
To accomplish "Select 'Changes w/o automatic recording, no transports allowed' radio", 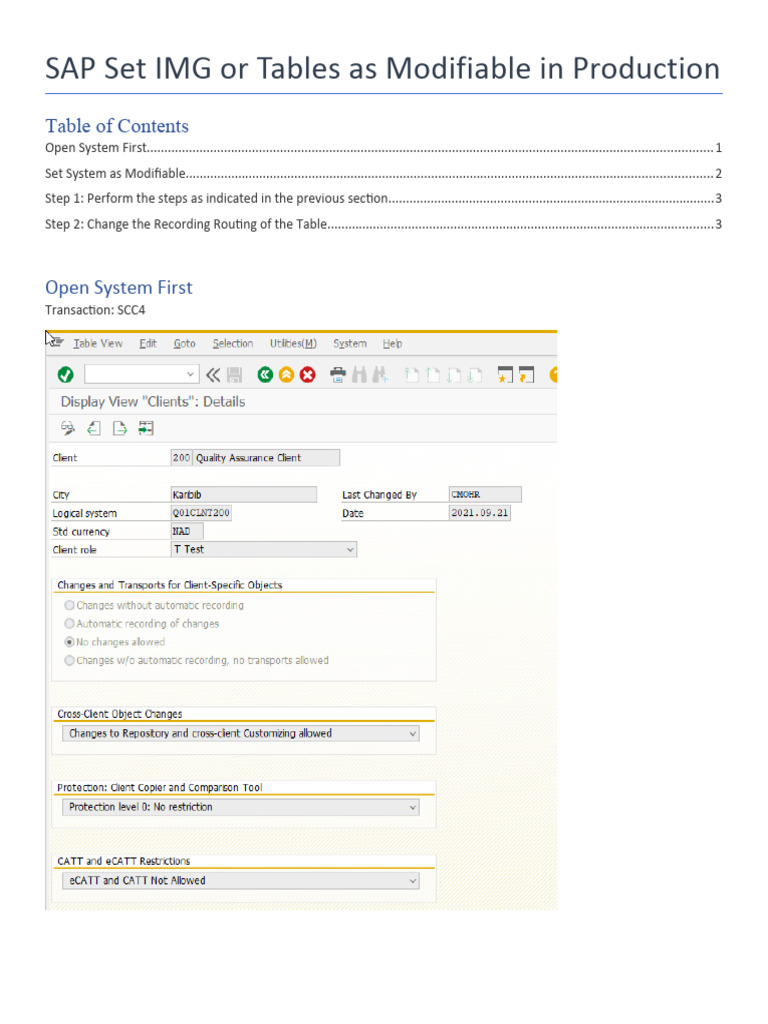I will [x=69, y=660].
